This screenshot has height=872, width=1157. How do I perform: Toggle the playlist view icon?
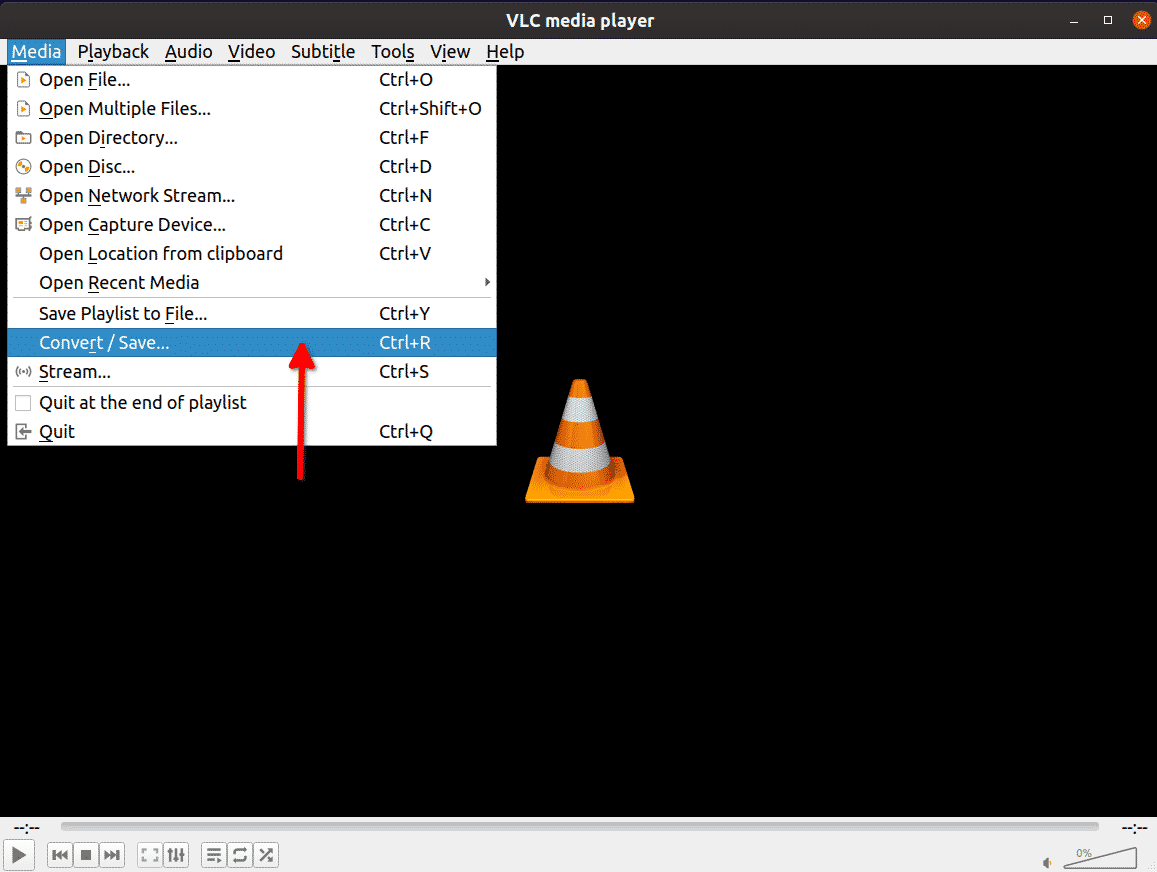pos(214,855)
